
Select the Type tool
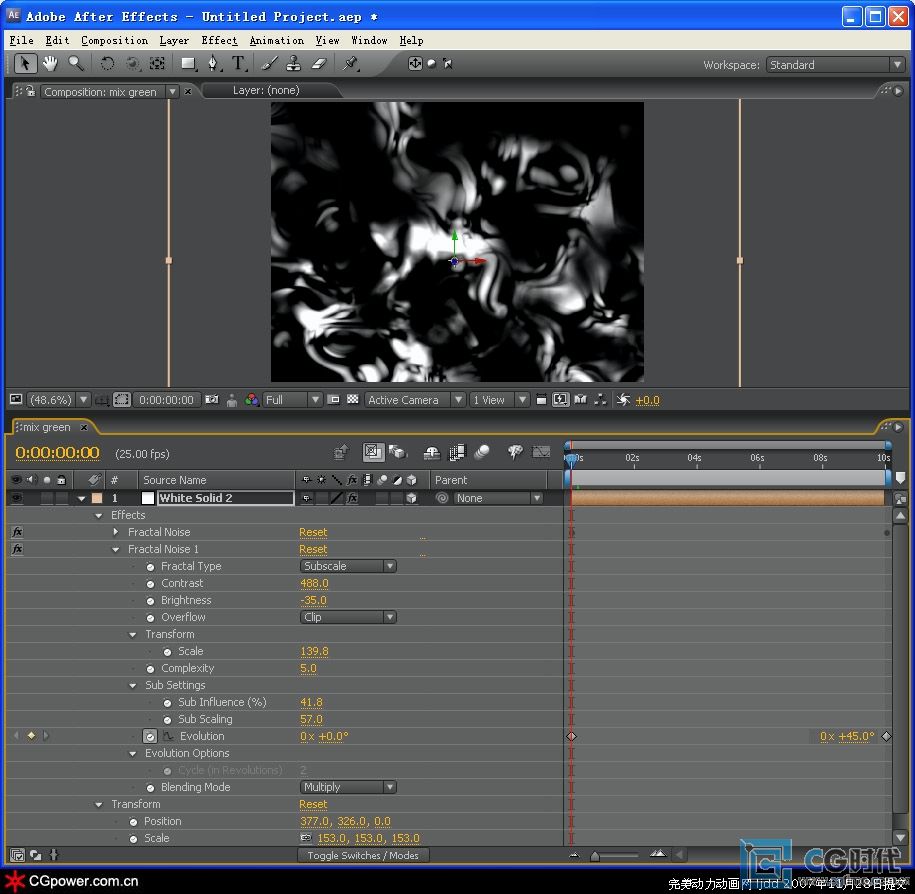pyautogui.click(x=239, y=64)
